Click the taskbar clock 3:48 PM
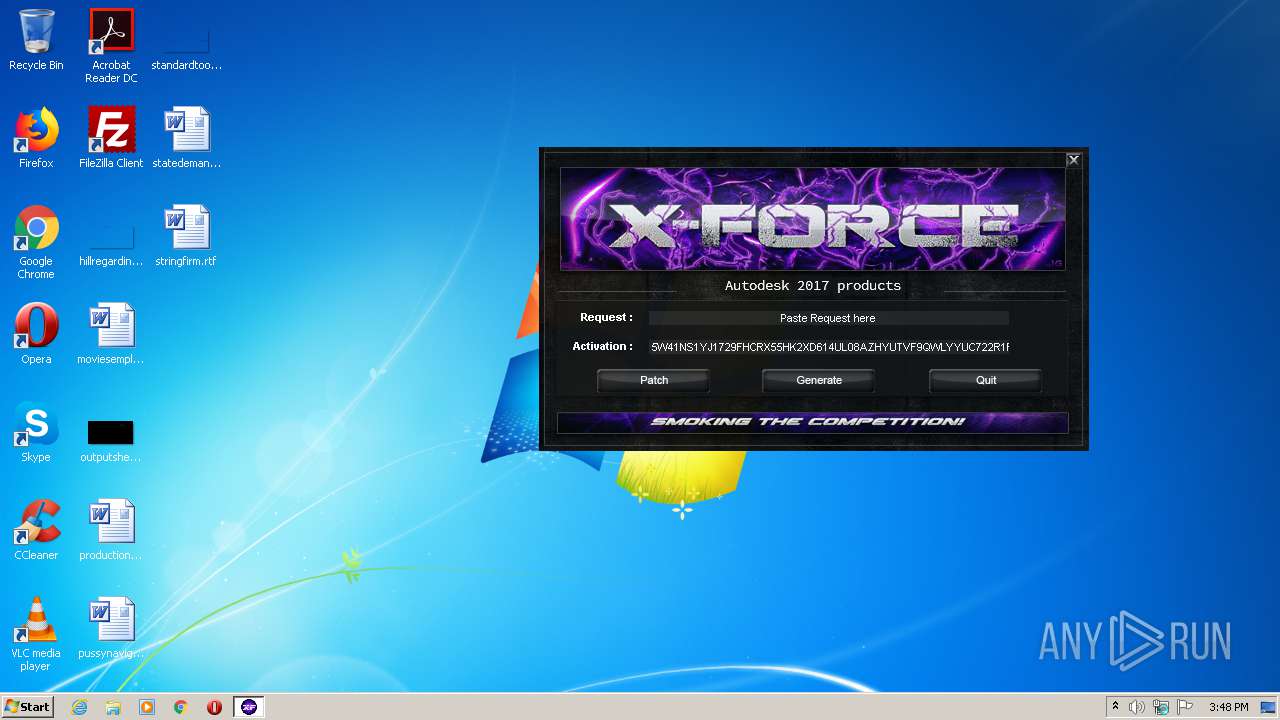Screen dimensions: 1280x720 coord(1228,707)
